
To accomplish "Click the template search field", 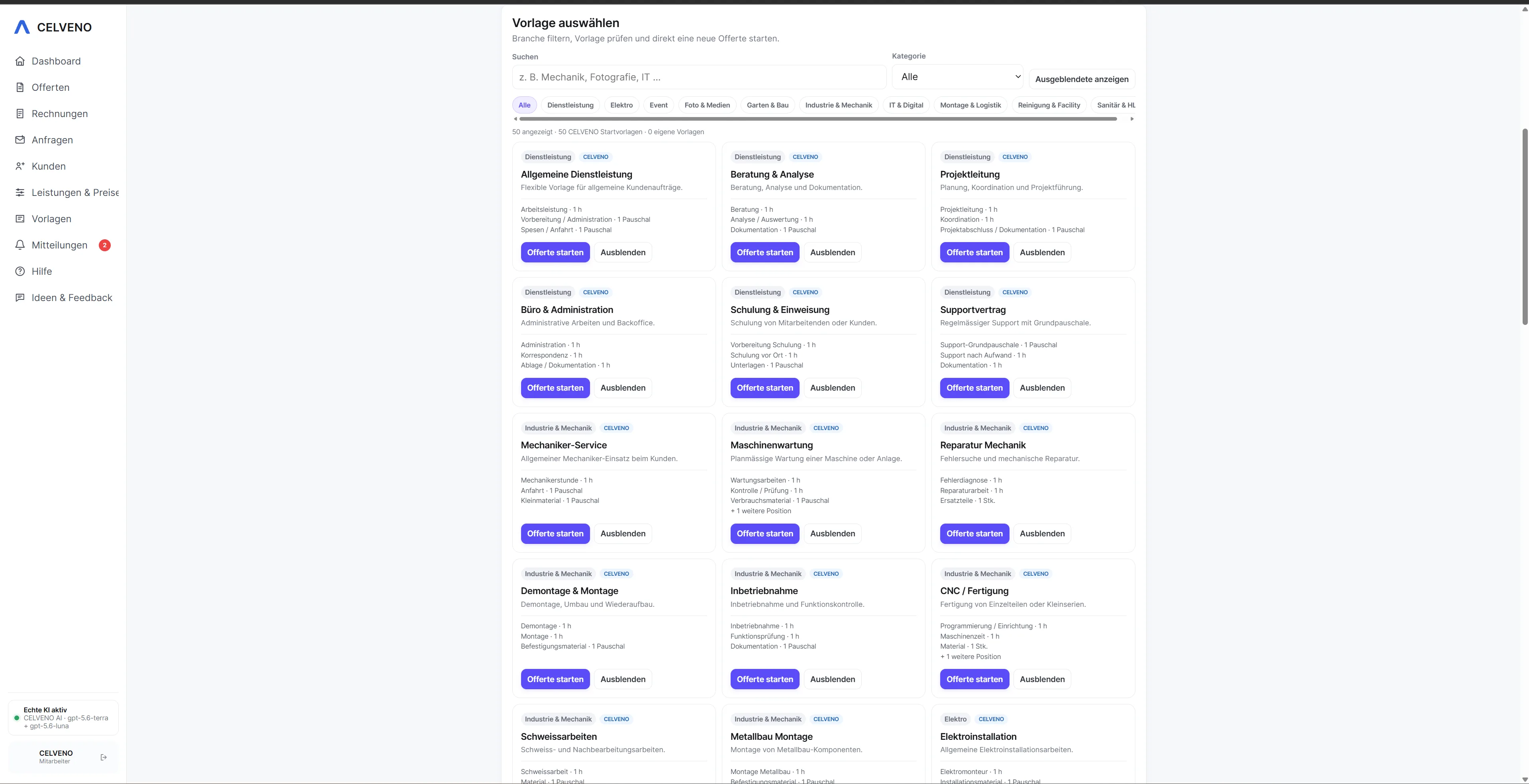I will point(699,77).
